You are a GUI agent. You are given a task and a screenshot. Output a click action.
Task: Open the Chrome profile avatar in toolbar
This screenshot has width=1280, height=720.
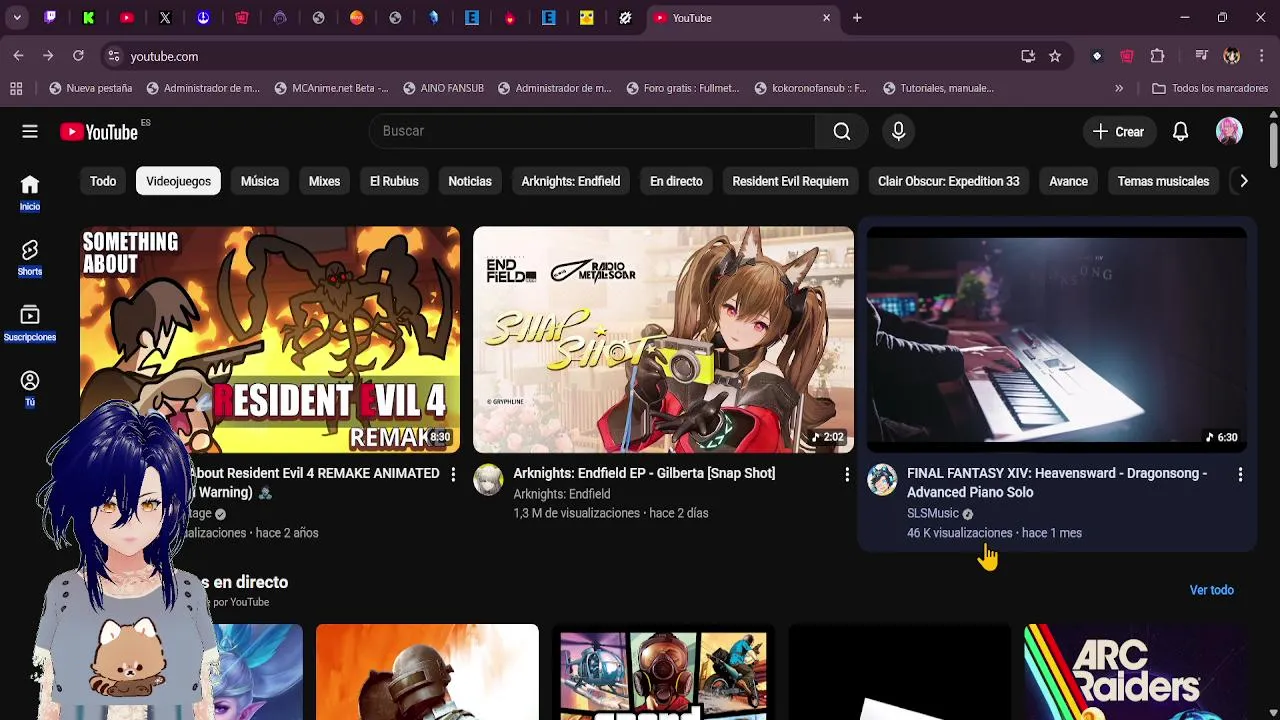click(x=1232, y=56)
